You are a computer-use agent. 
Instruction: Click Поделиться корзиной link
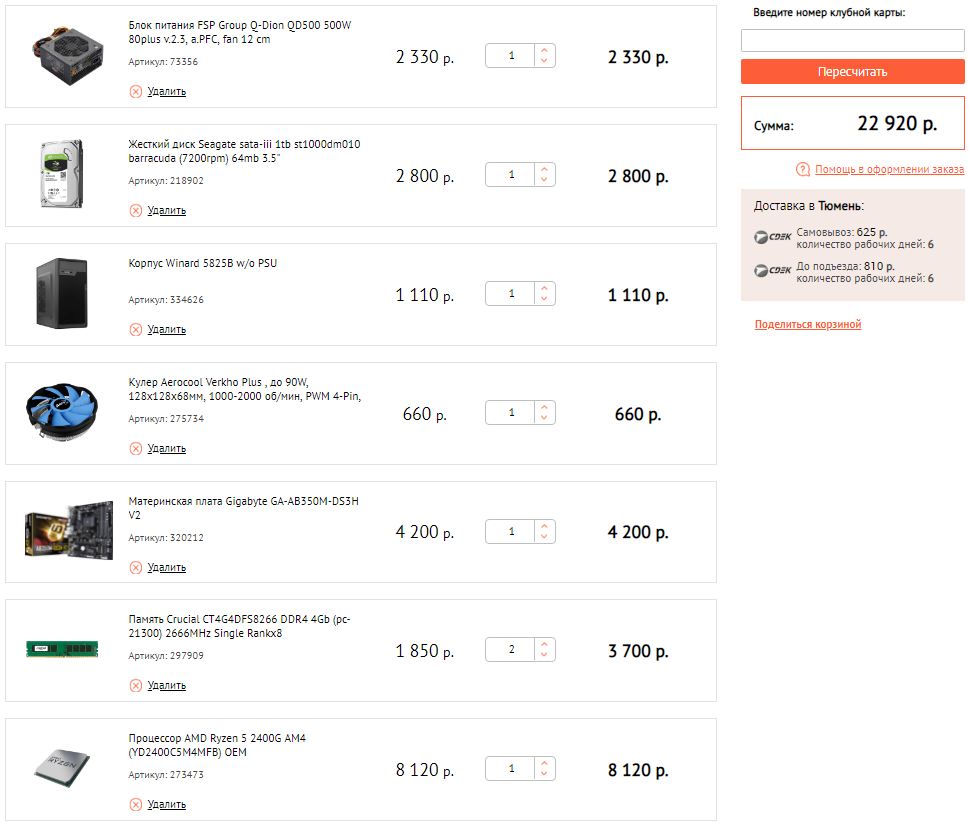(x=807, y=324)
